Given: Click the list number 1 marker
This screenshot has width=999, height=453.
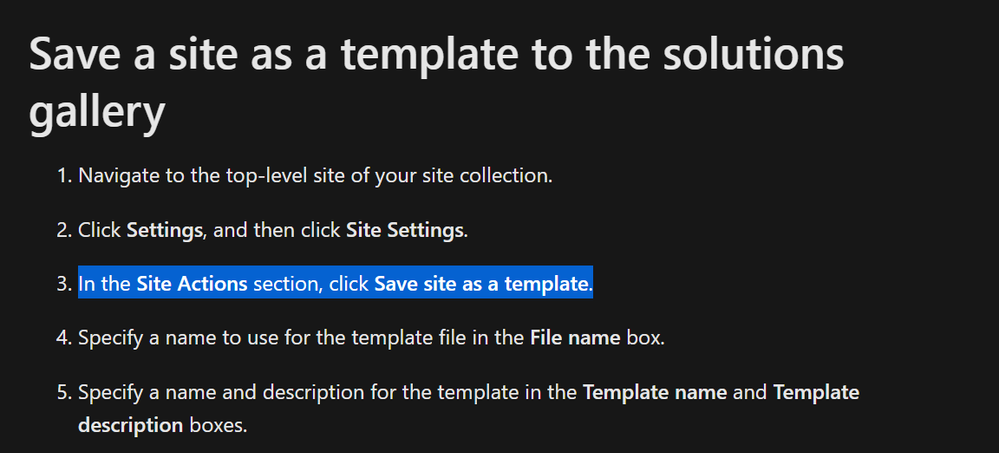Looking at the screenshot, I should tap(62, 176).
